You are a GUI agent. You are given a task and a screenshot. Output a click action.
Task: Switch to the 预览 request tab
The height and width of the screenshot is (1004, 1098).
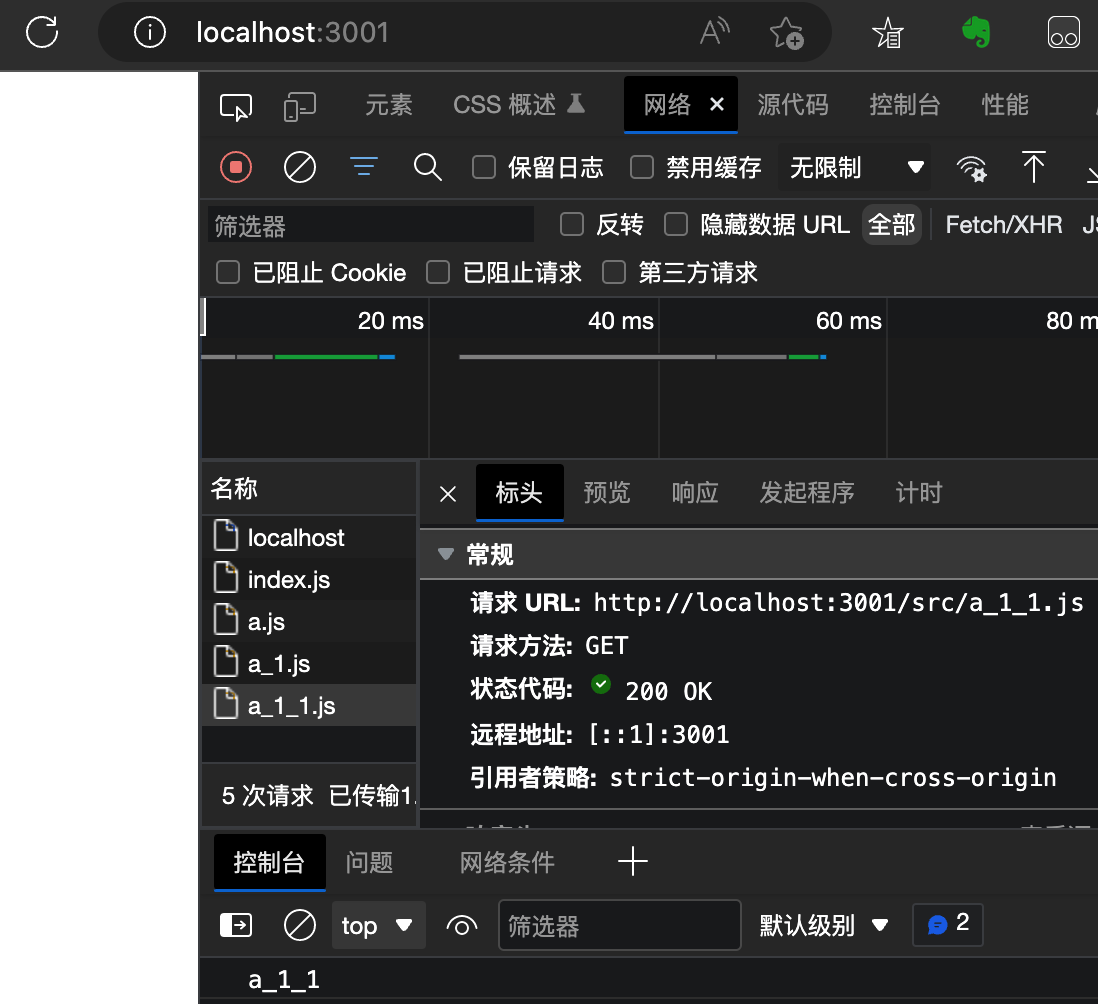[x=607, y=493]
